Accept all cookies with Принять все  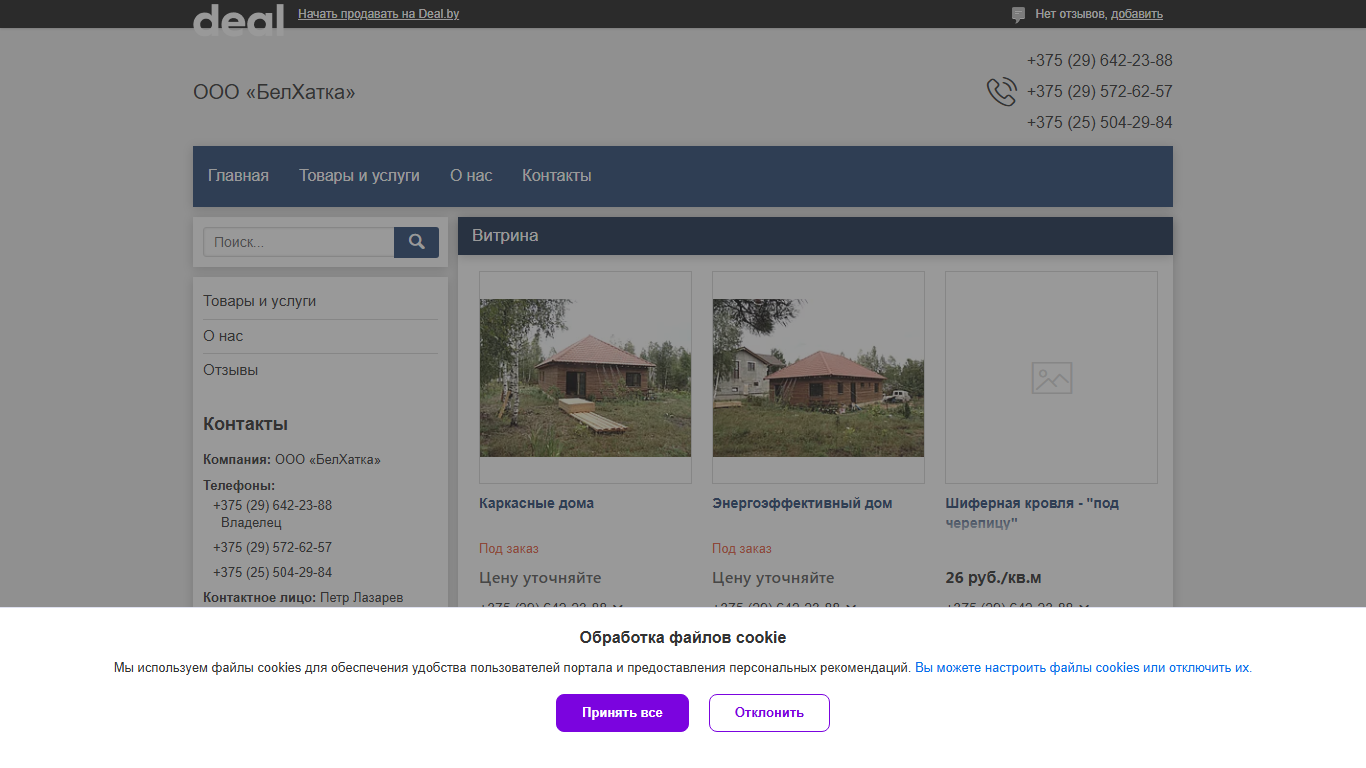coord(622,713)
